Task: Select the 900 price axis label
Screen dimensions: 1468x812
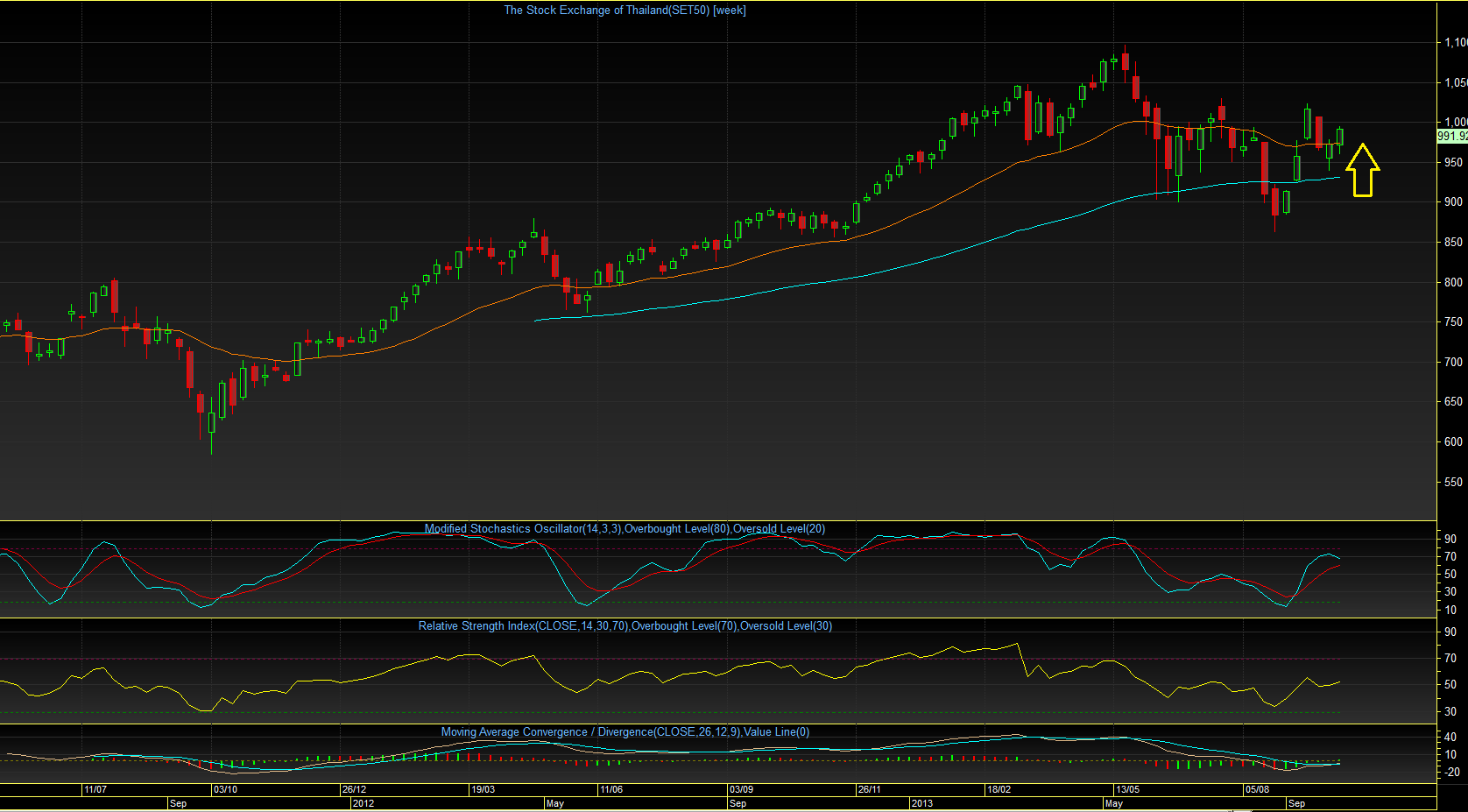Action: coord(1453,201)
